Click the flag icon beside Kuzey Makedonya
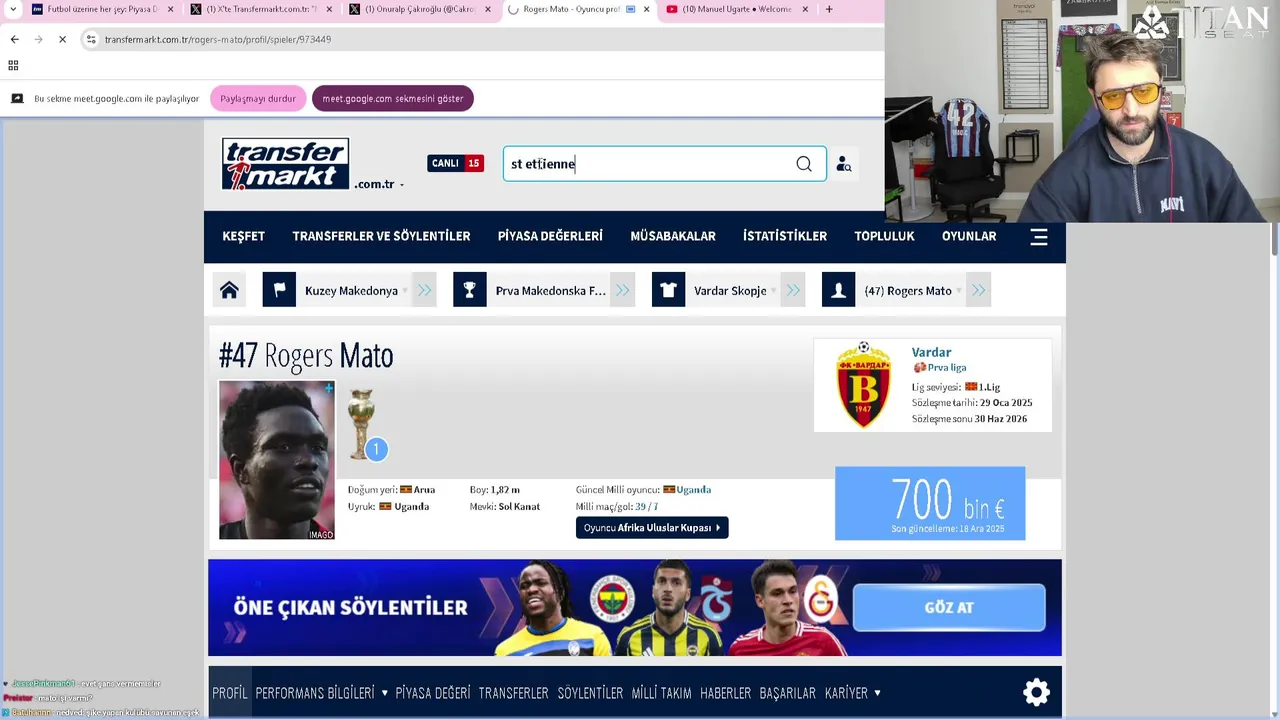This screenshot has height=720, width=1280. point(279,290)
